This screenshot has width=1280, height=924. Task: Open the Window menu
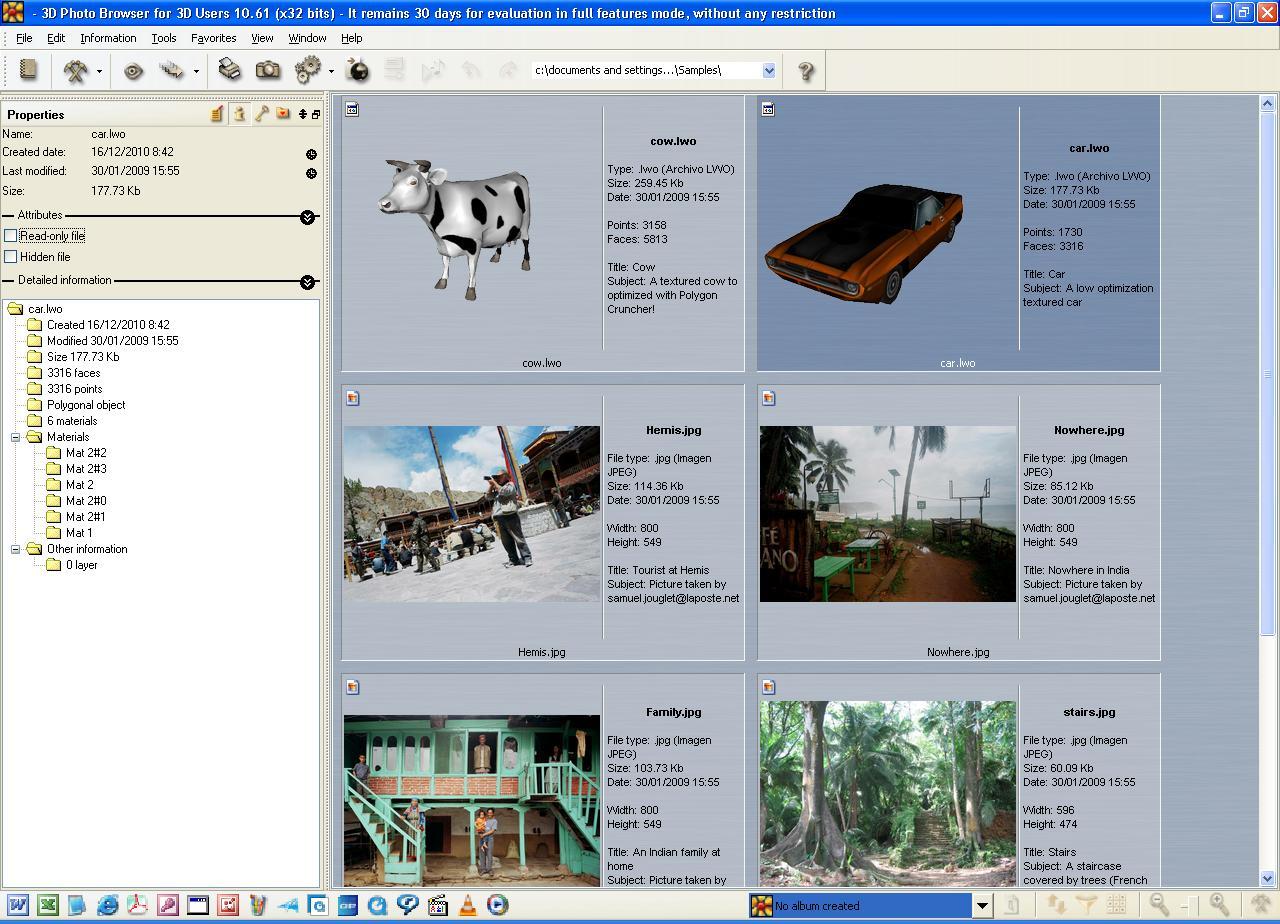click(x=307, y=38)
